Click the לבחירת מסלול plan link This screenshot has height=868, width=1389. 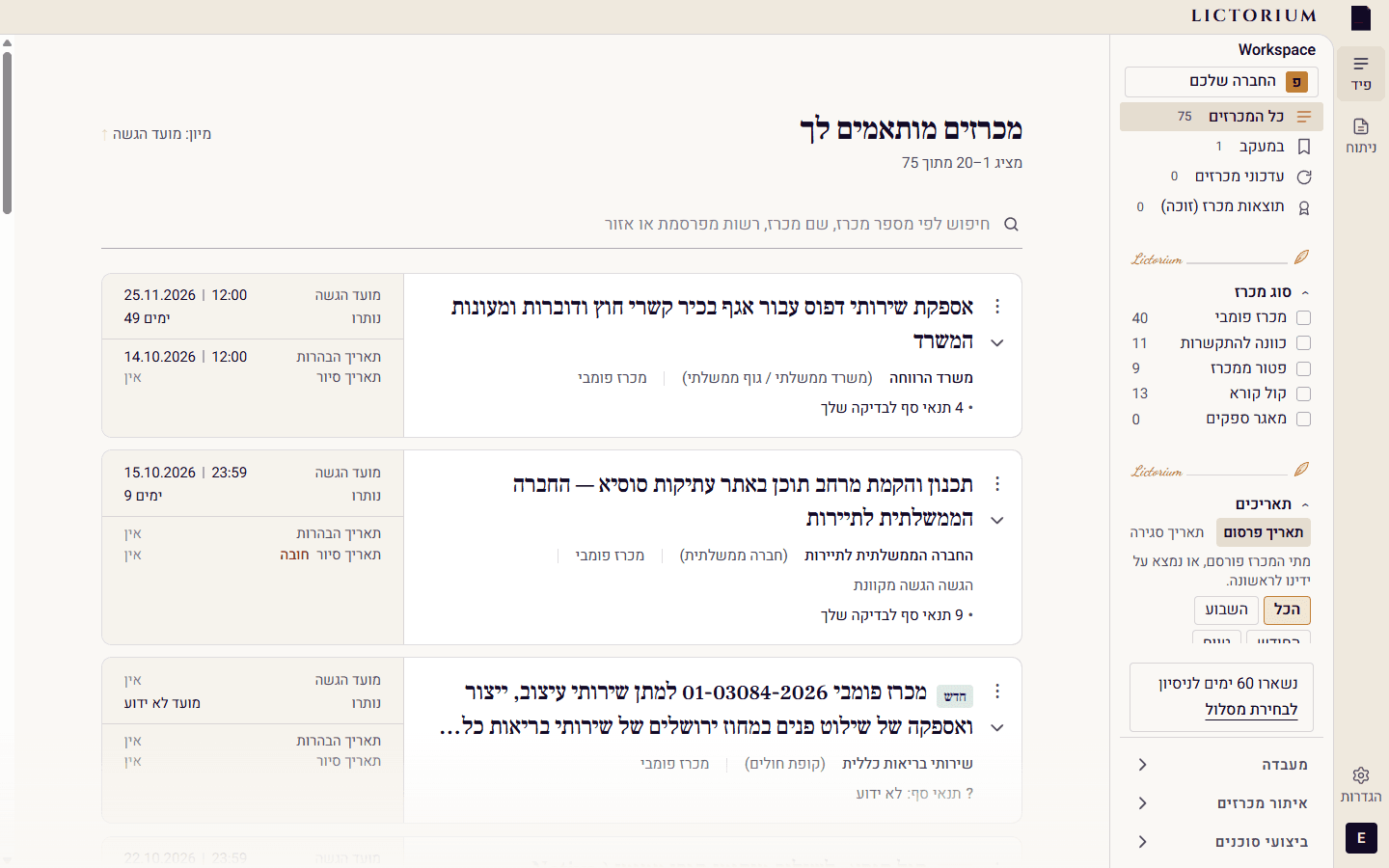coord(1251,710)
